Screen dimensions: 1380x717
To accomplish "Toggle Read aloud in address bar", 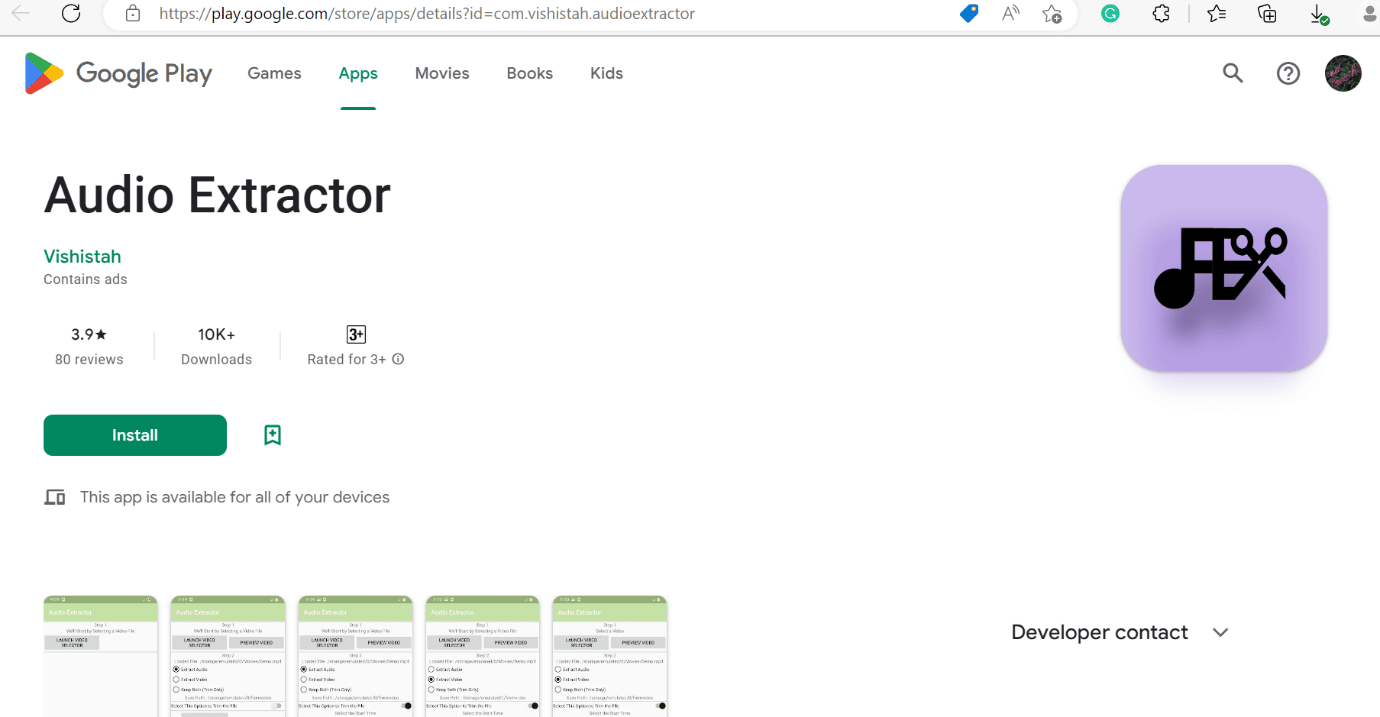I will 1011,14.
